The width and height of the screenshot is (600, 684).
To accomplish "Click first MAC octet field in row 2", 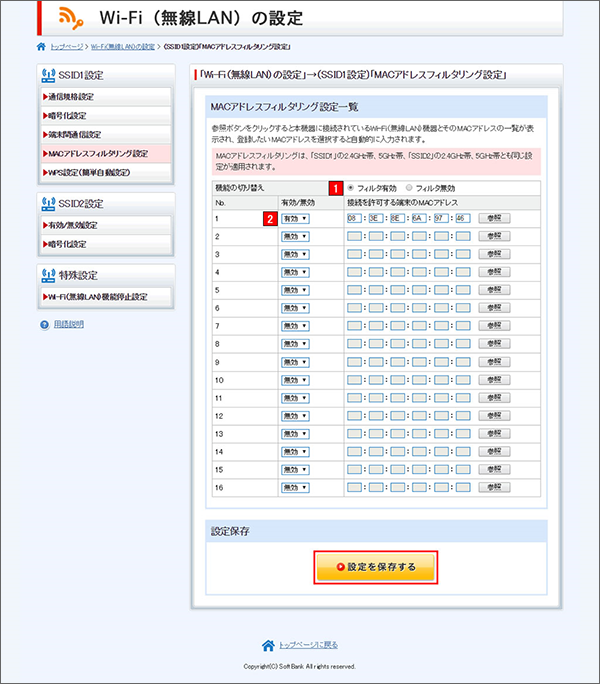I will click(x=354, y=236).
